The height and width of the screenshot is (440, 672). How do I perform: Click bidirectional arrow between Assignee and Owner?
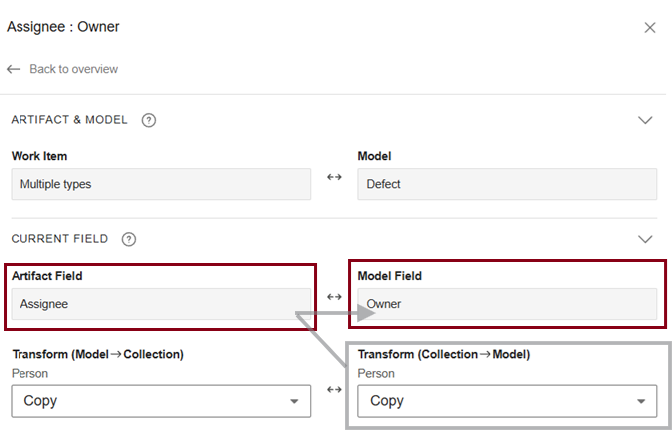click(334, 297)
